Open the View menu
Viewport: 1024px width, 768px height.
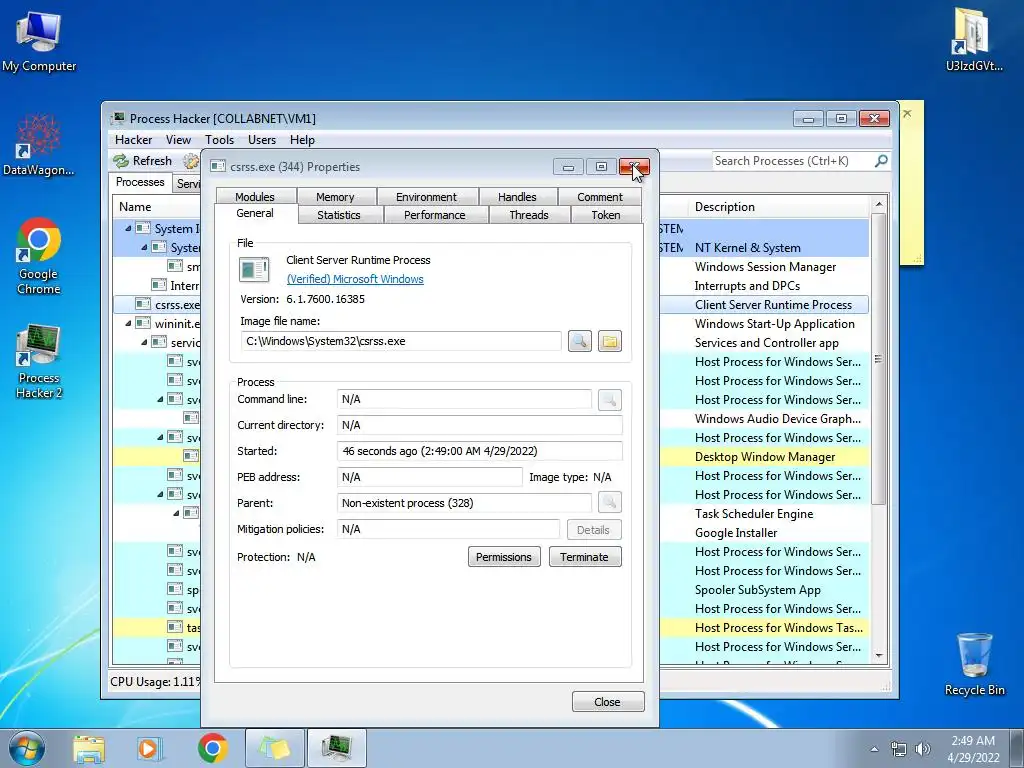[x=178, y=140]
